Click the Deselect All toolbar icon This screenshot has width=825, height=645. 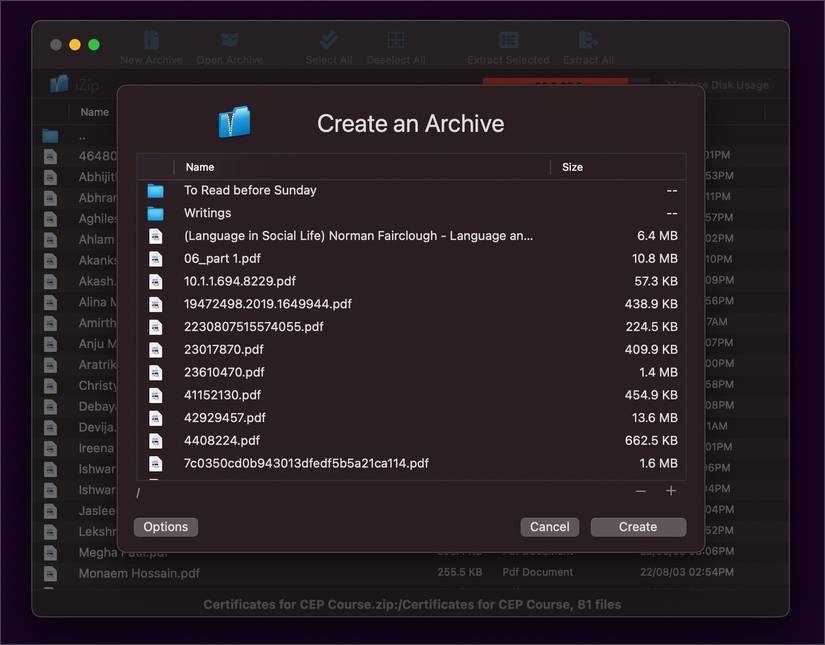coord(395,44)
